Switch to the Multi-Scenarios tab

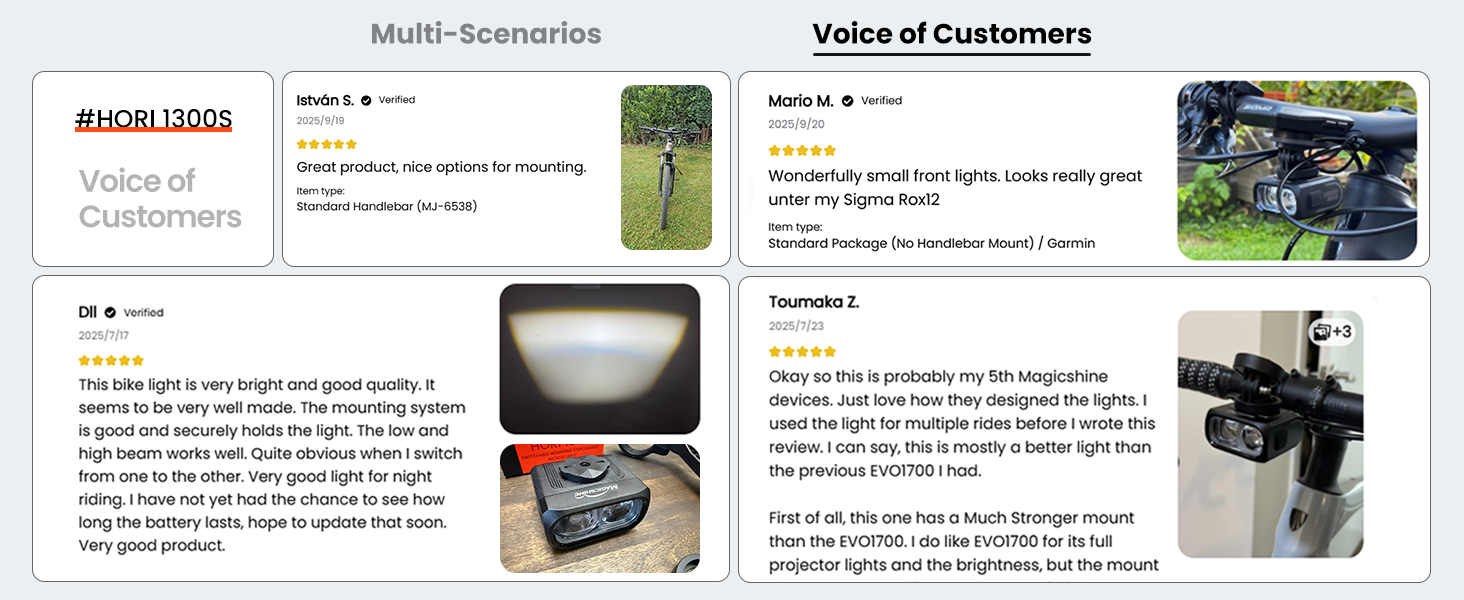coord(486,34)
